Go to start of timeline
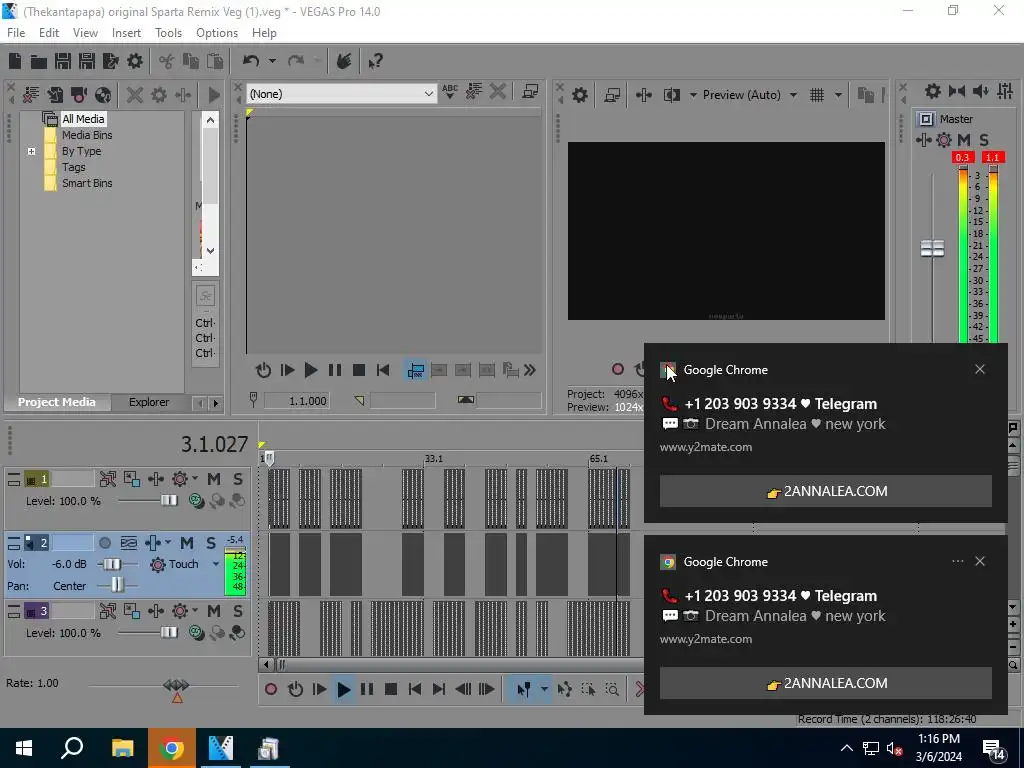 click(415, 689)
